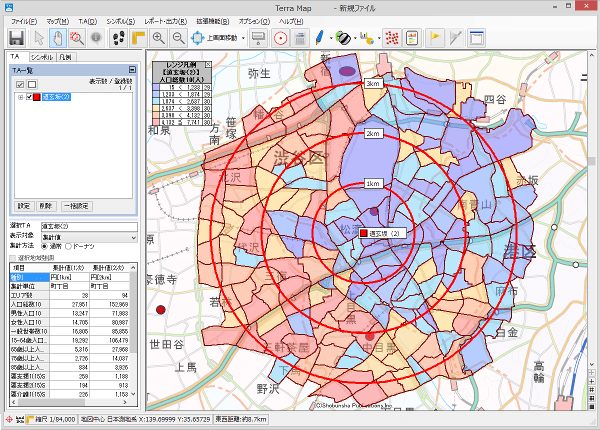Click the chart graph icon in toolbar

click(x=367, y=38)
